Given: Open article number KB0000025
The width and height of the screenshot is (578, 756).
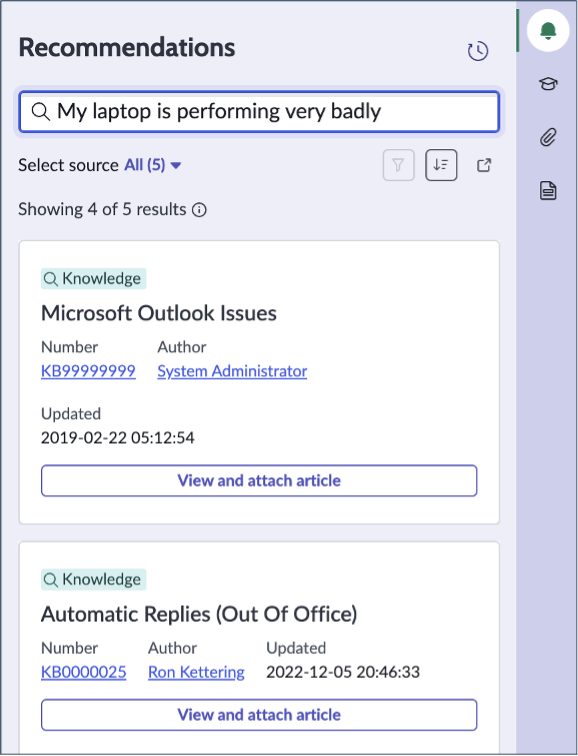Looking at the screenshot, I should click(83, 672).
